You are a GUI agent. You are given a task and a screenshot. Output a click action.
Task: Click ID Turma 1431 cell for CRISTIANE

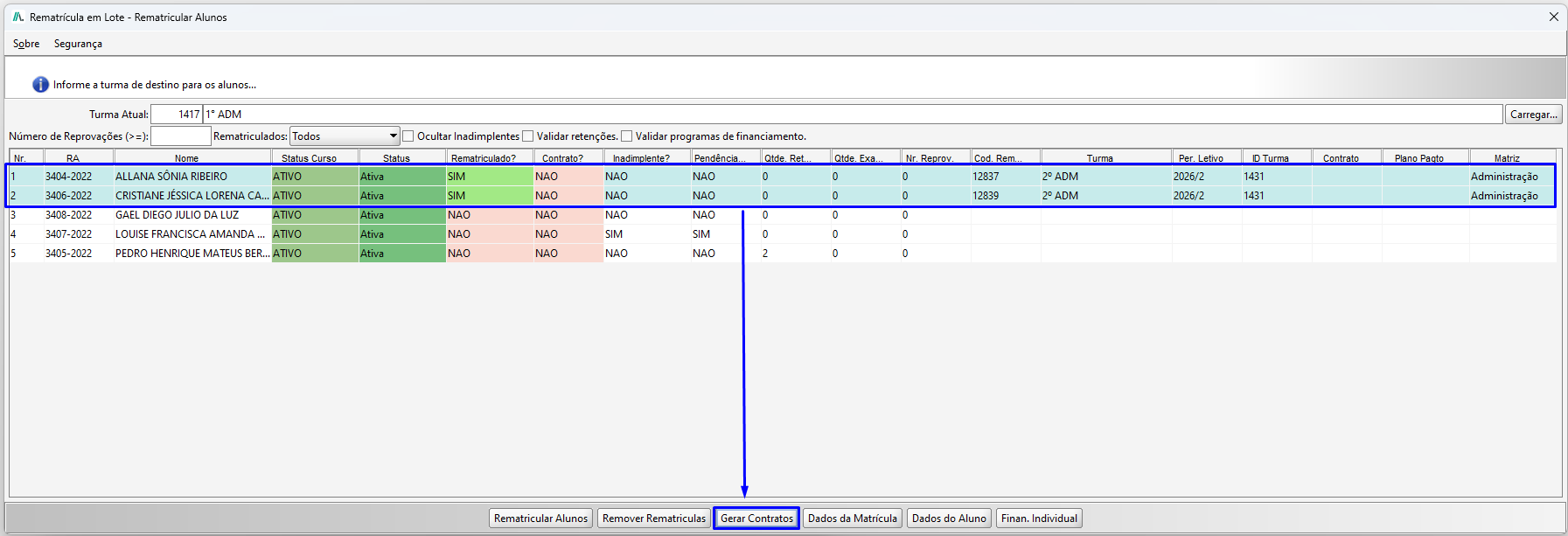pyautogui.click(x=1277, y=196)
